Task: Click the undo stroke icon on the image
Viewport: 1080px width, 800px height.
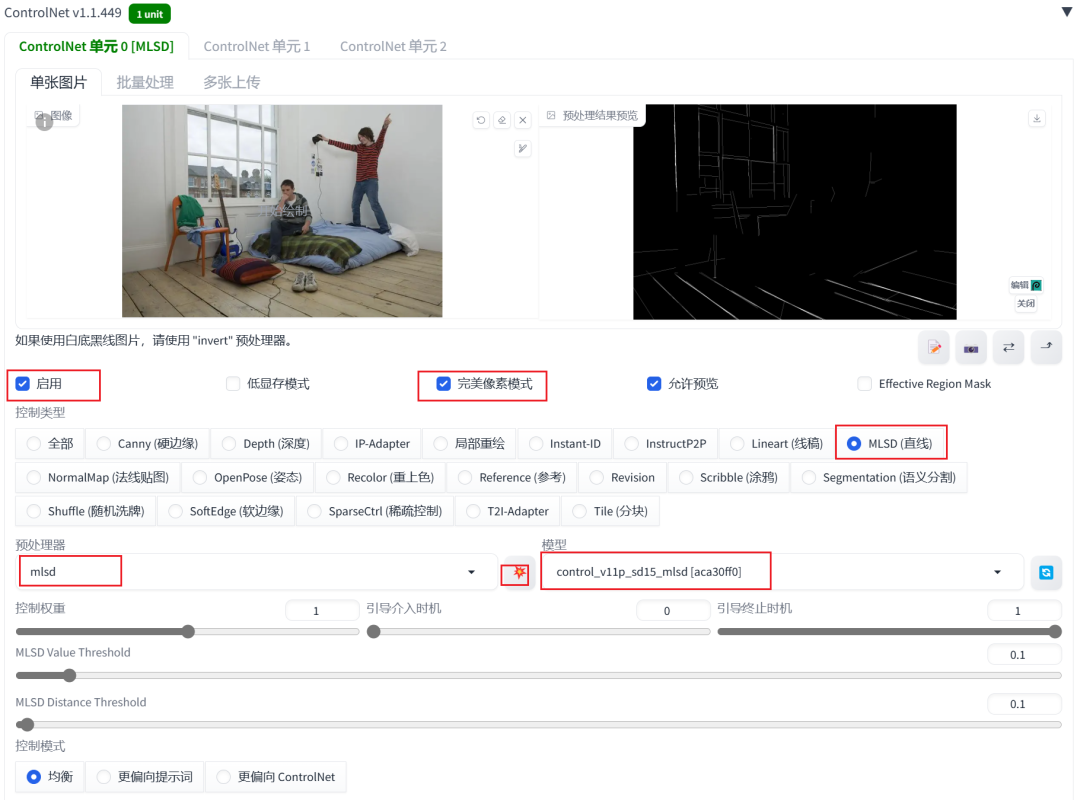Action: 481,120
